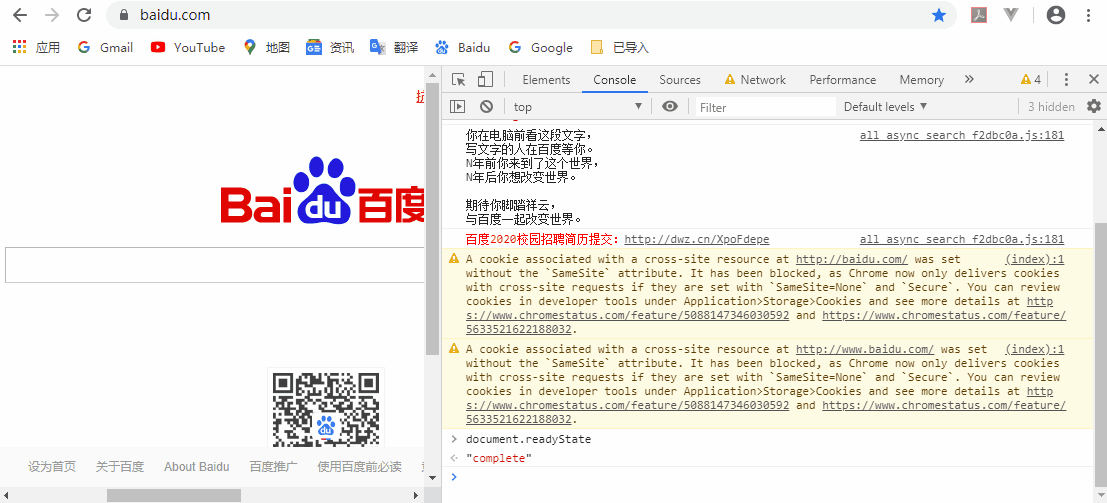1107x503 pixels.
Task: Open the top JavaScript context dropdown
Action: point(578,107)
